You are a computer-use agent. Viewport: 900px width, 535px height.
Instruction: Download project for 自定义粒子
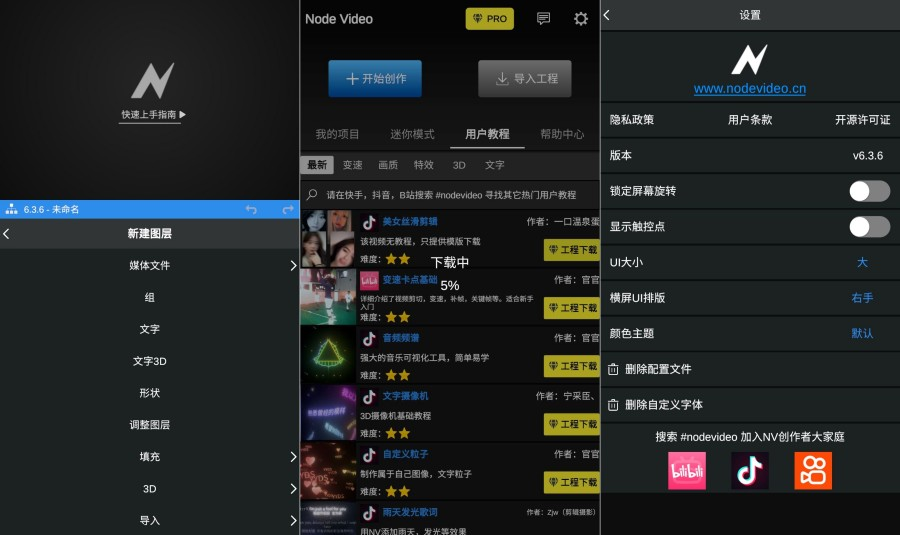(x=572, y=482)
